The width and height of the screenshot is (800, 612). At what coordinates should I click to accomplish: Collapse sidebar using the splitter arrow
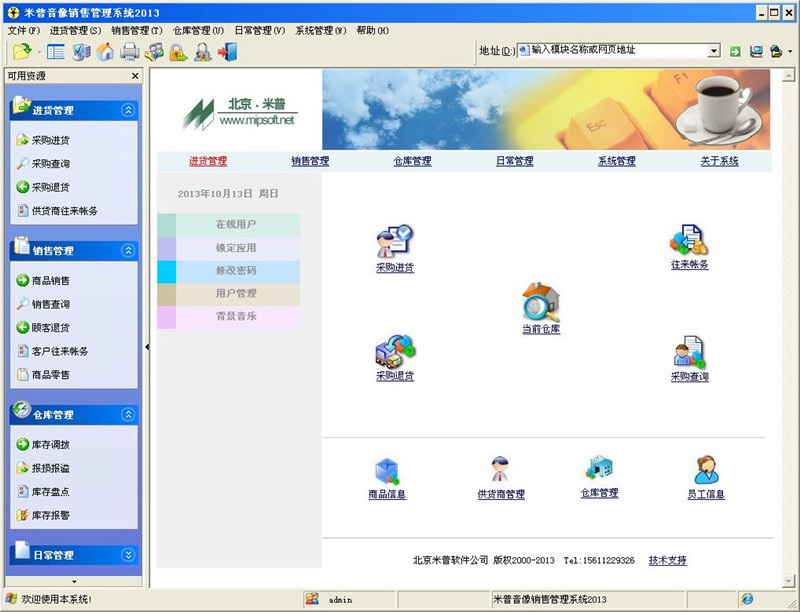pos(147,347)
